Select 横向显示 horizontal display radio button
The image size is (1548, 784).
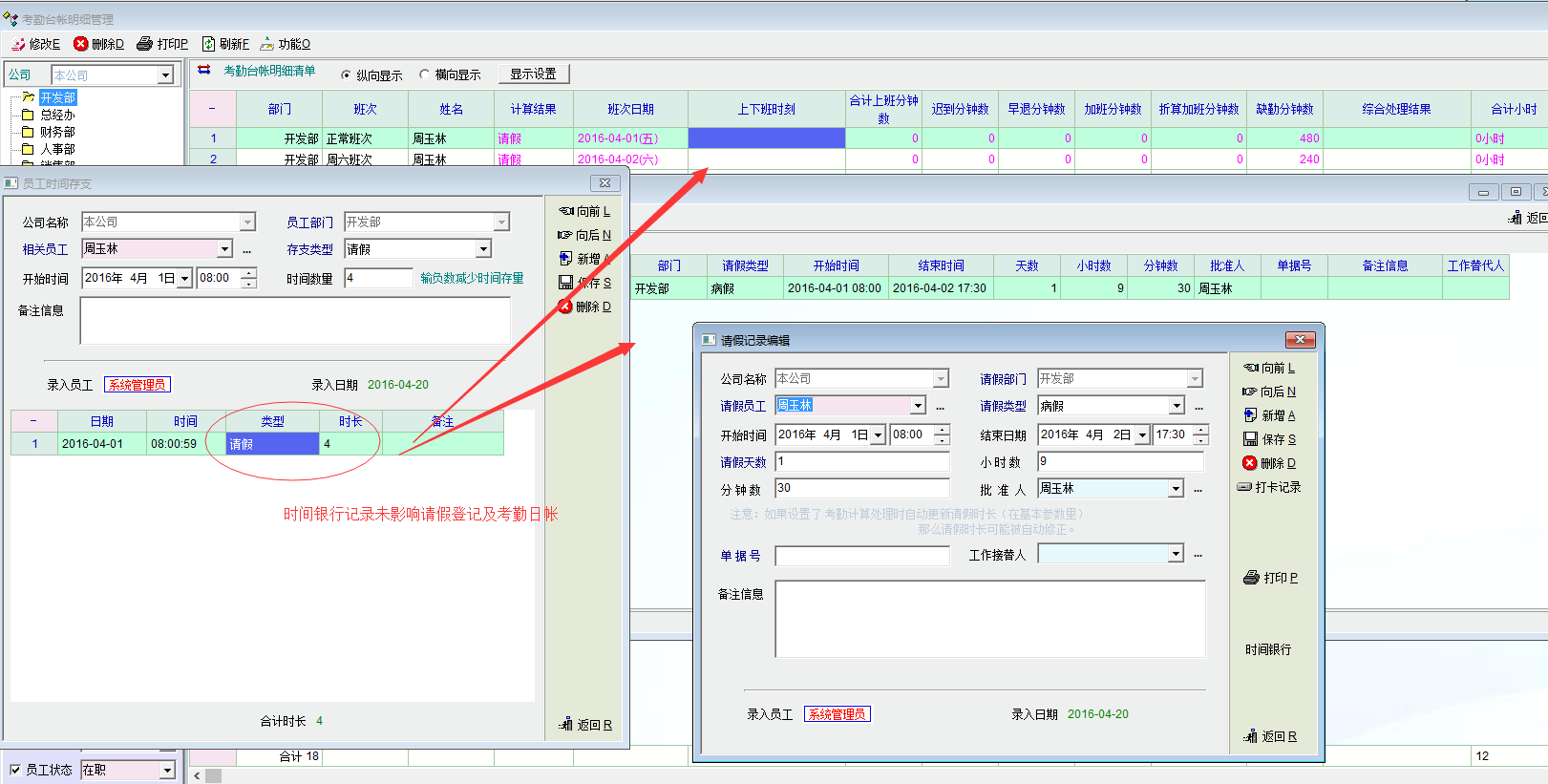(x=424, y=74)
